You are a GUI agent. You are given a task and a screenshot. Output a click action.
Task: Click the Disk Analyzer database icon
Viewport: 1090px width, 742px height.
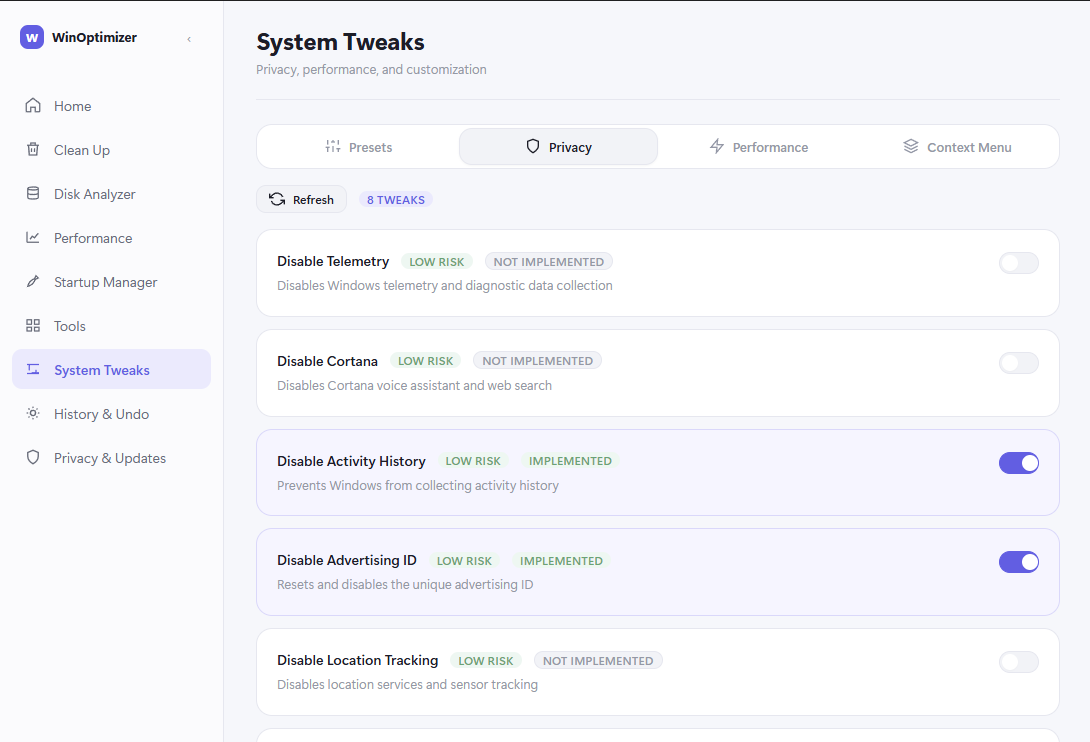pyautogui.click(x=33, y=193)
